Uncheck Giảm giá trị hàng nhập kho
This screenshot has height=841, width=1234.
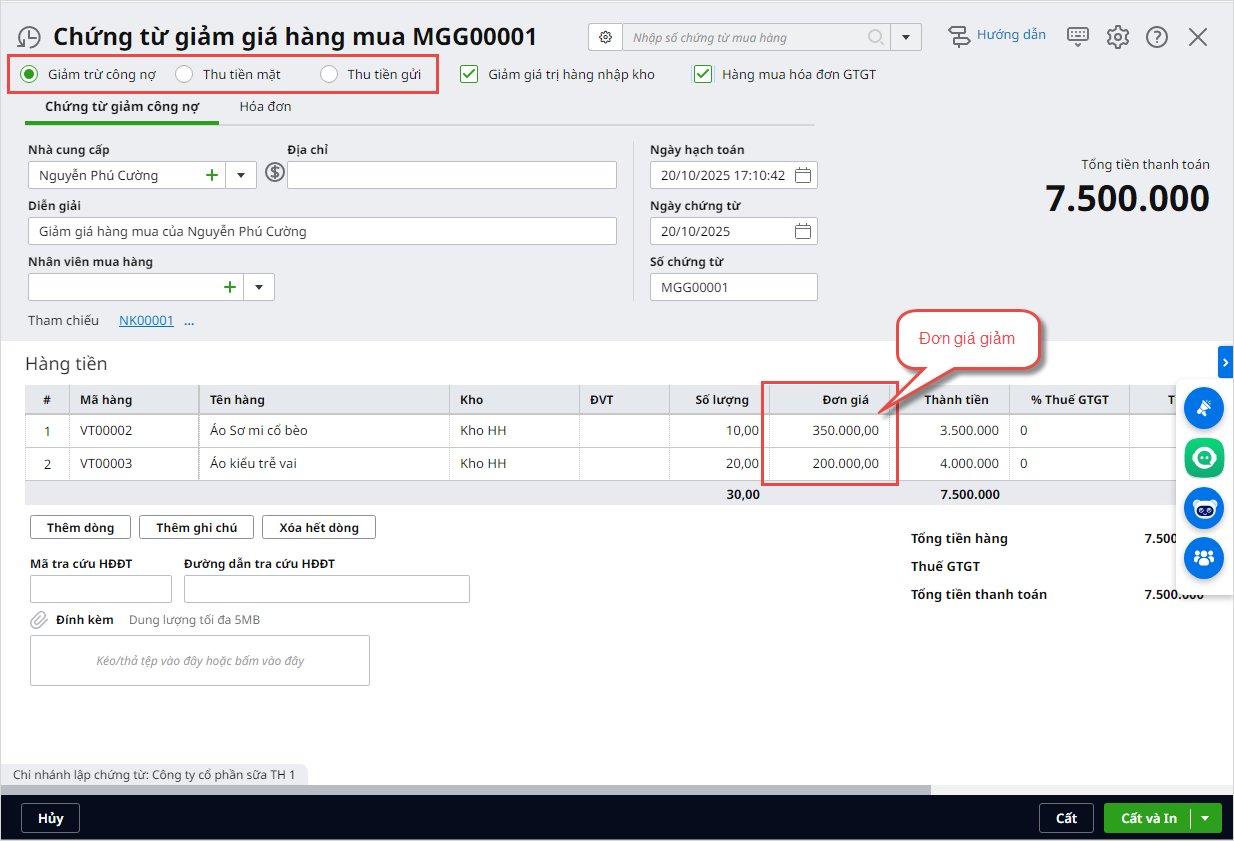coord(469,74)
